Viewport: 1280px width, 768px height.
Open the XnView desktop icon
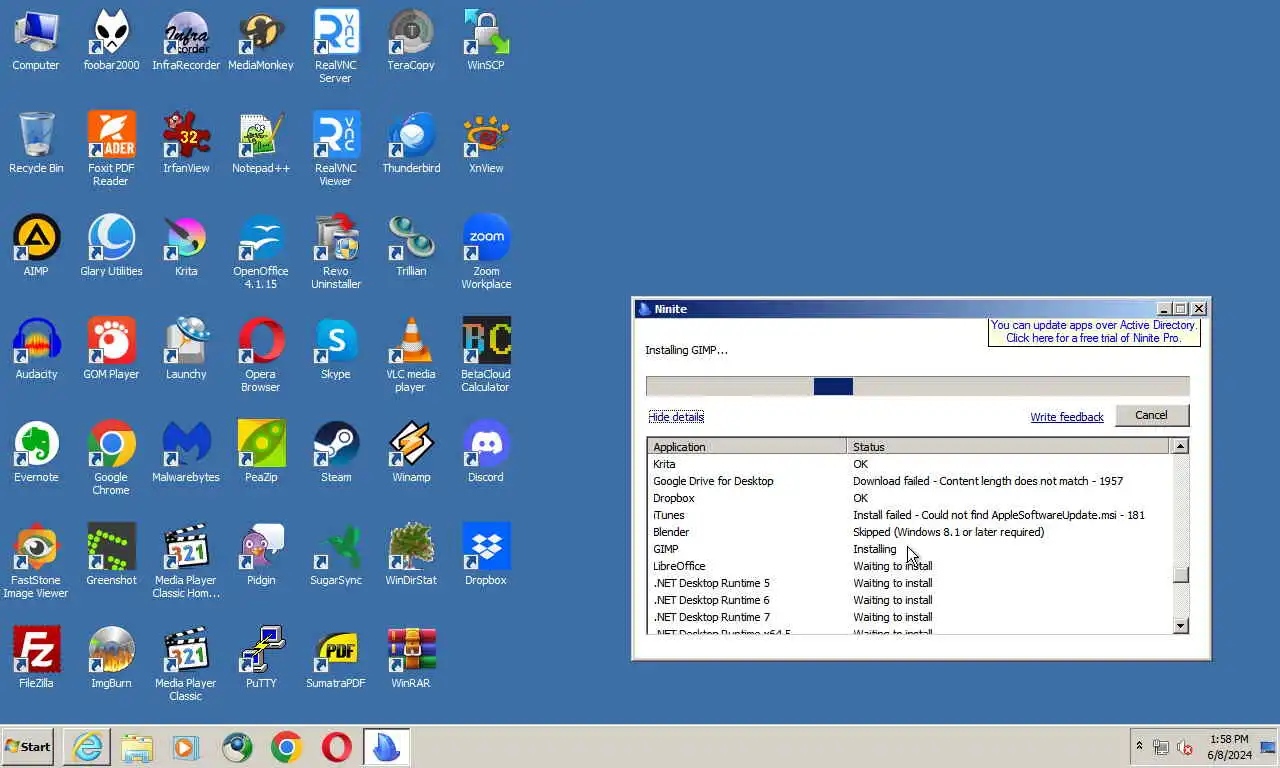click(486, 144)
